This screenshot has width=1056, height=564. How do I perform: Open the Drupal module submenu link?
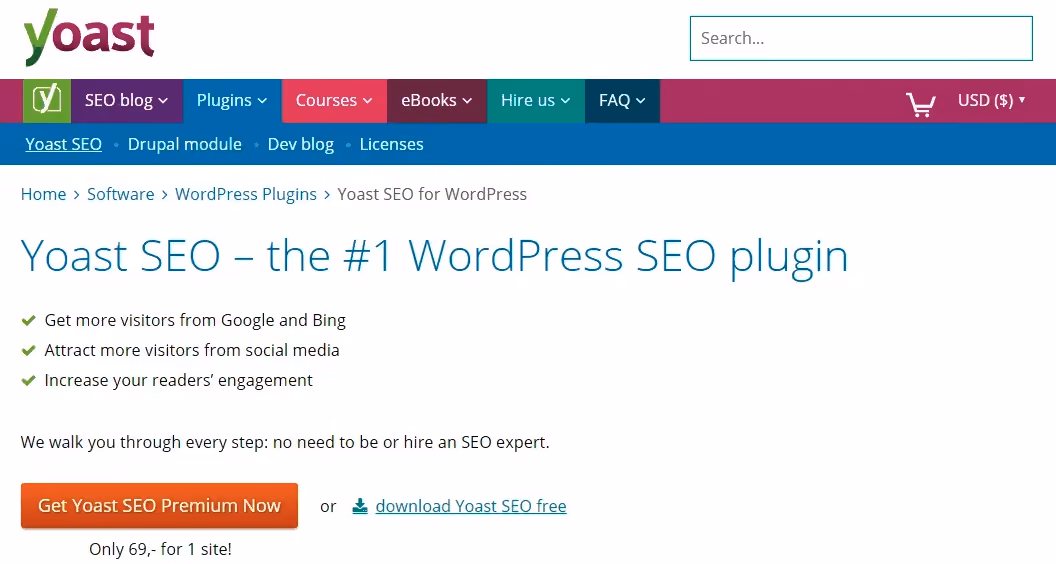(x=185, y=144)
